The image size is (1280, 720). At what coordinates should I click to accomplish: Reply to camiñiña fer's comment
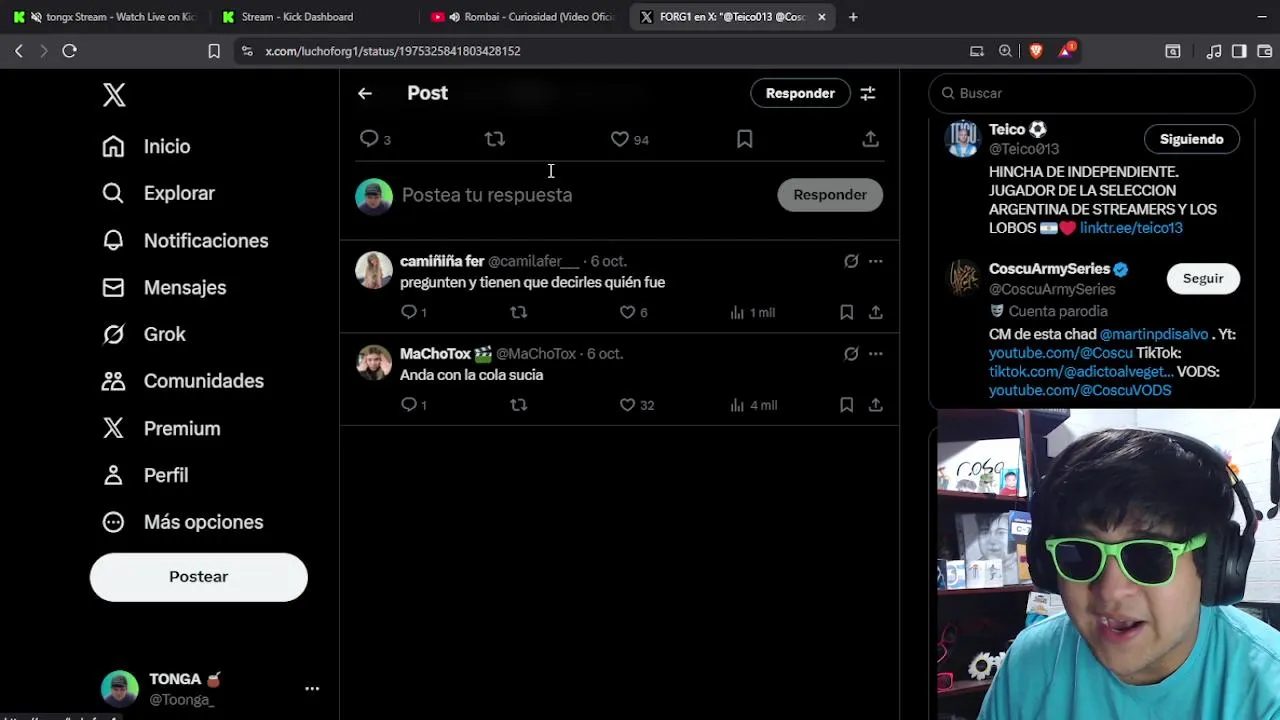pos(408,312)
